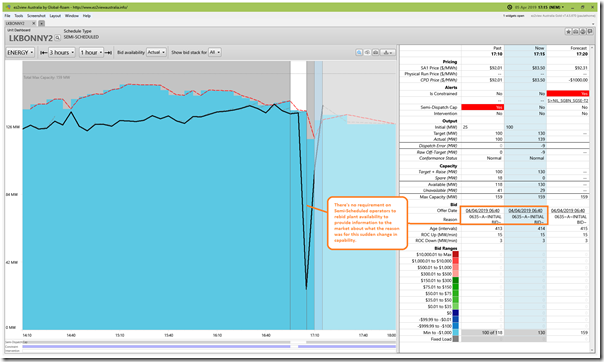Step forward in time with right arrow
604x362 pixels.
[109, 52]
